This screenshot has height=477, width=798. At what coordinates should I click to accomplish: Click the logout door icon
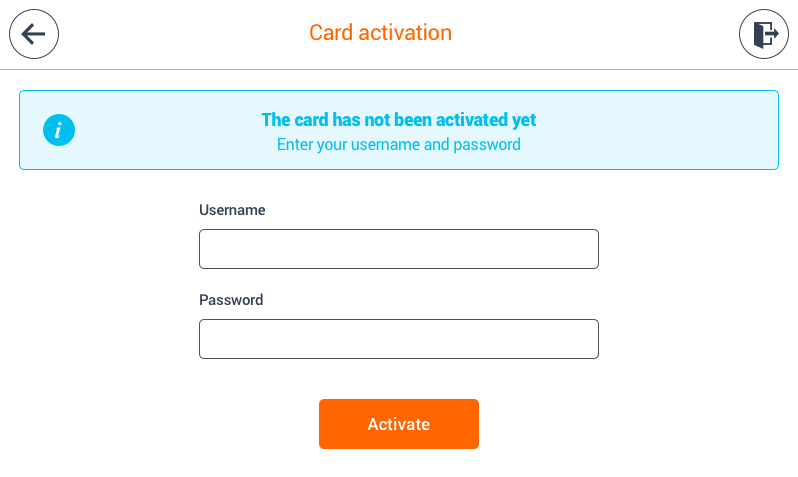tap(764, 34)
